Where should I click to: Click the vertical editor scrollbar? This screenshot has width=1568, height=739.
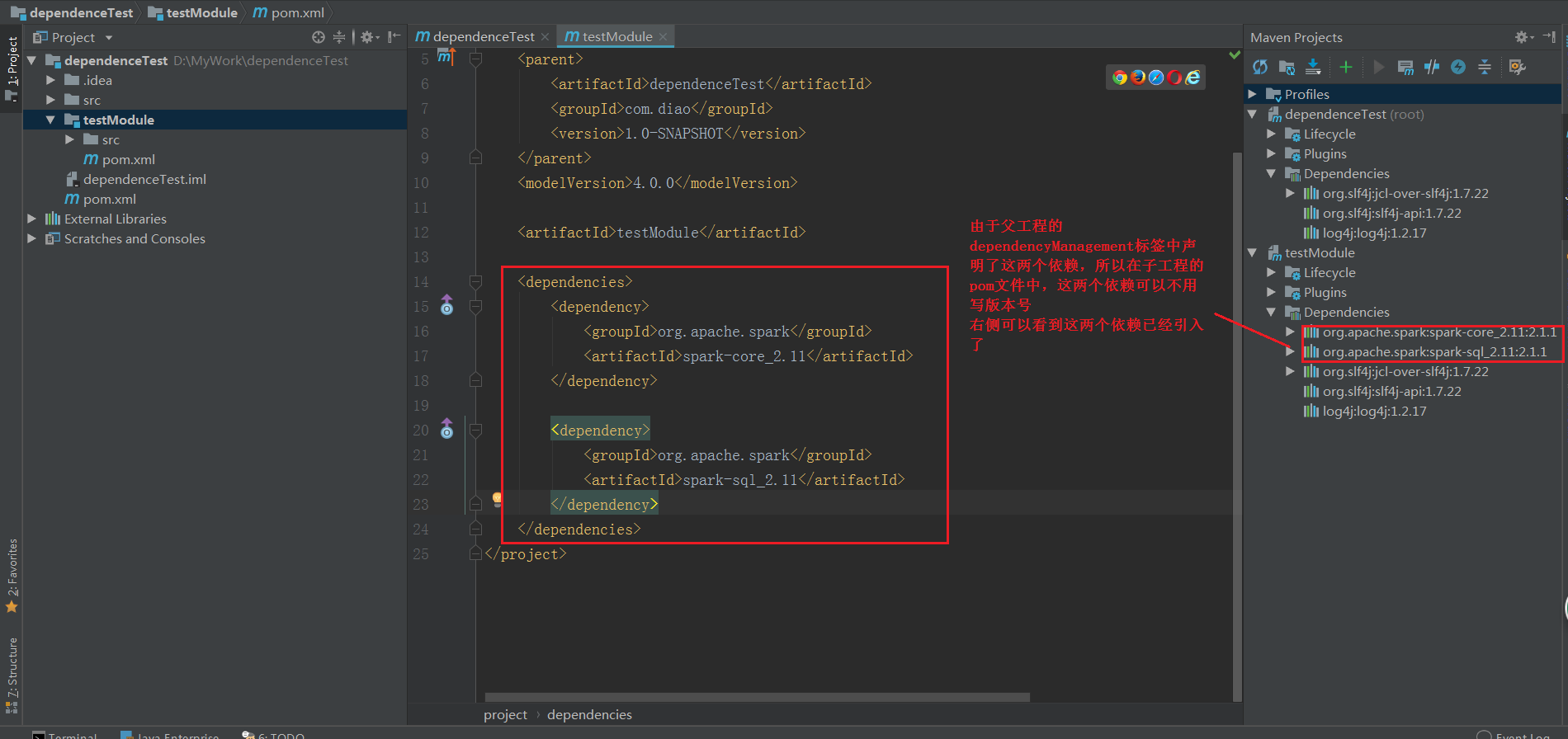coord(1236,427)
